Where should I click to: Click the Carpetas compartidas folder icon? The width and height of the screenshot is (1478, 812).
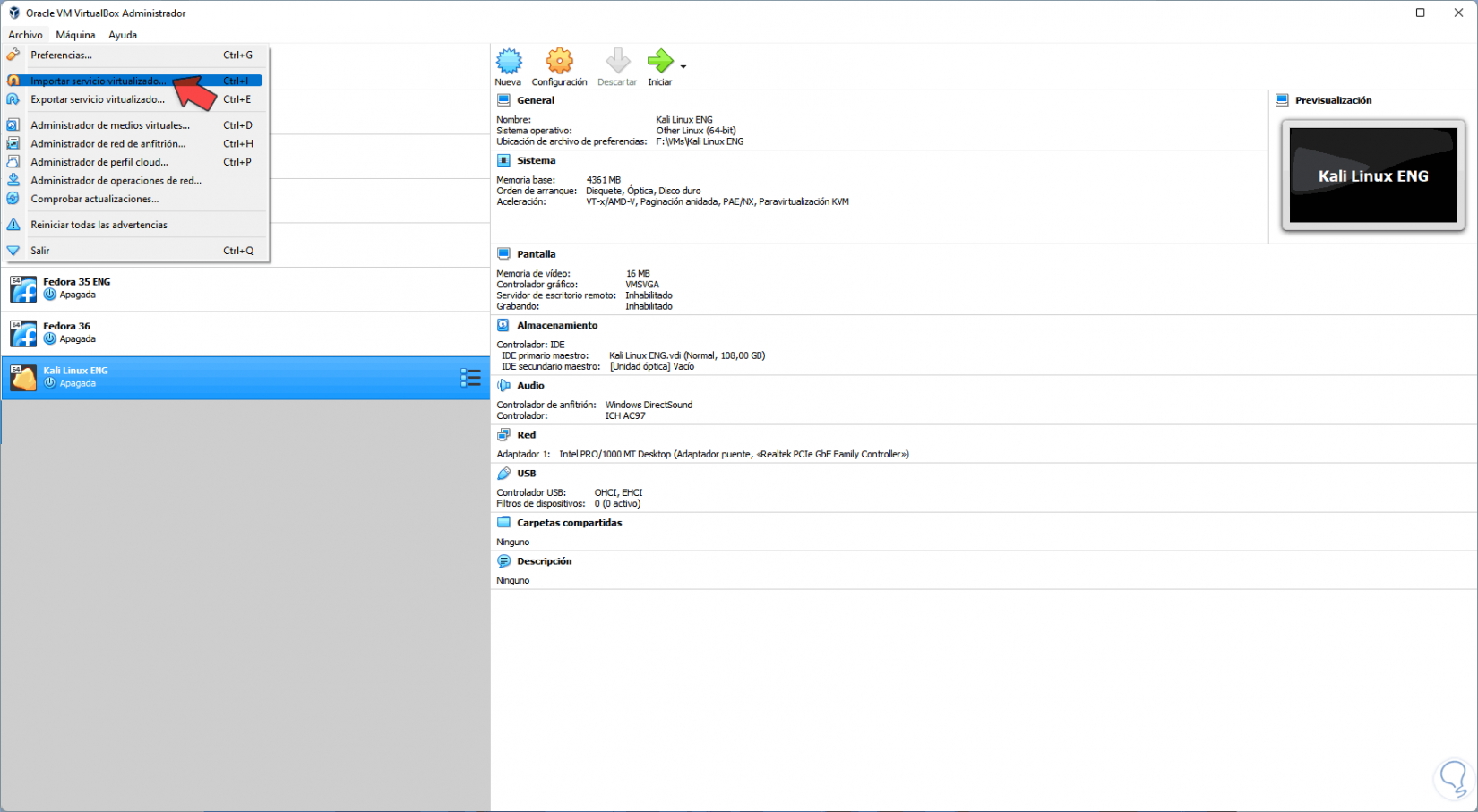tap(503, 523)
